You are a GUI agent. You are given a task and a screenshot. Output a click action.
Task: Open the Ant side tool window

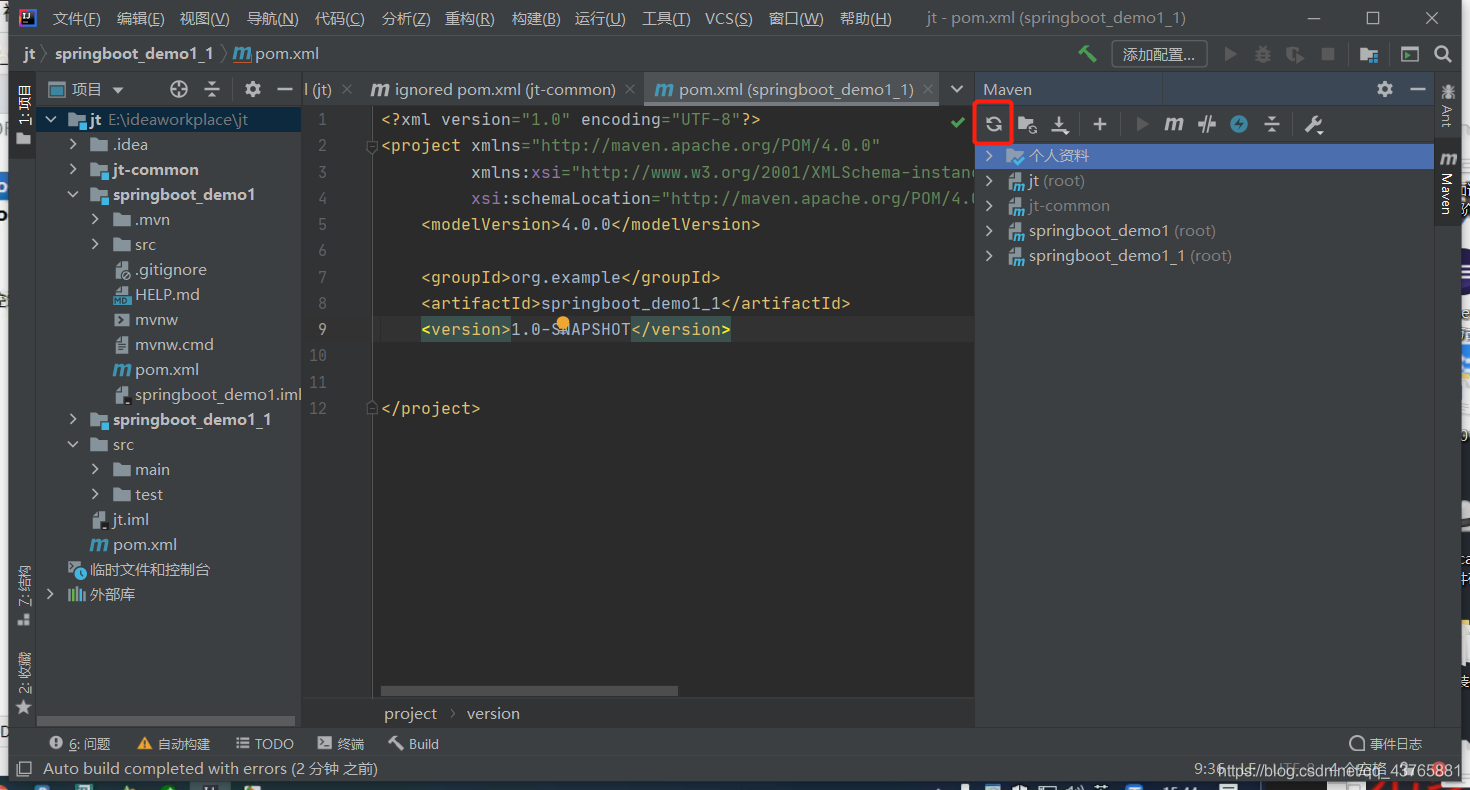tap(1447, 105)
